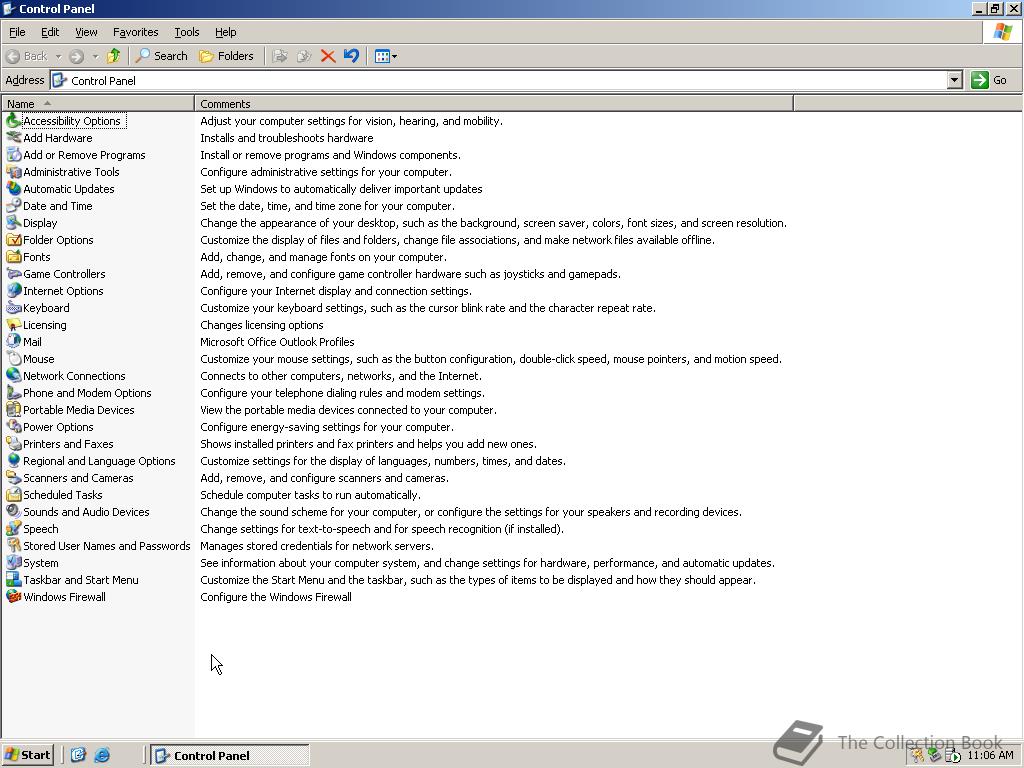Click 'Microsoft Office Outlook Profiles' comment
Viewport: 1024px width, 768px height.
(x=277, y=342)
